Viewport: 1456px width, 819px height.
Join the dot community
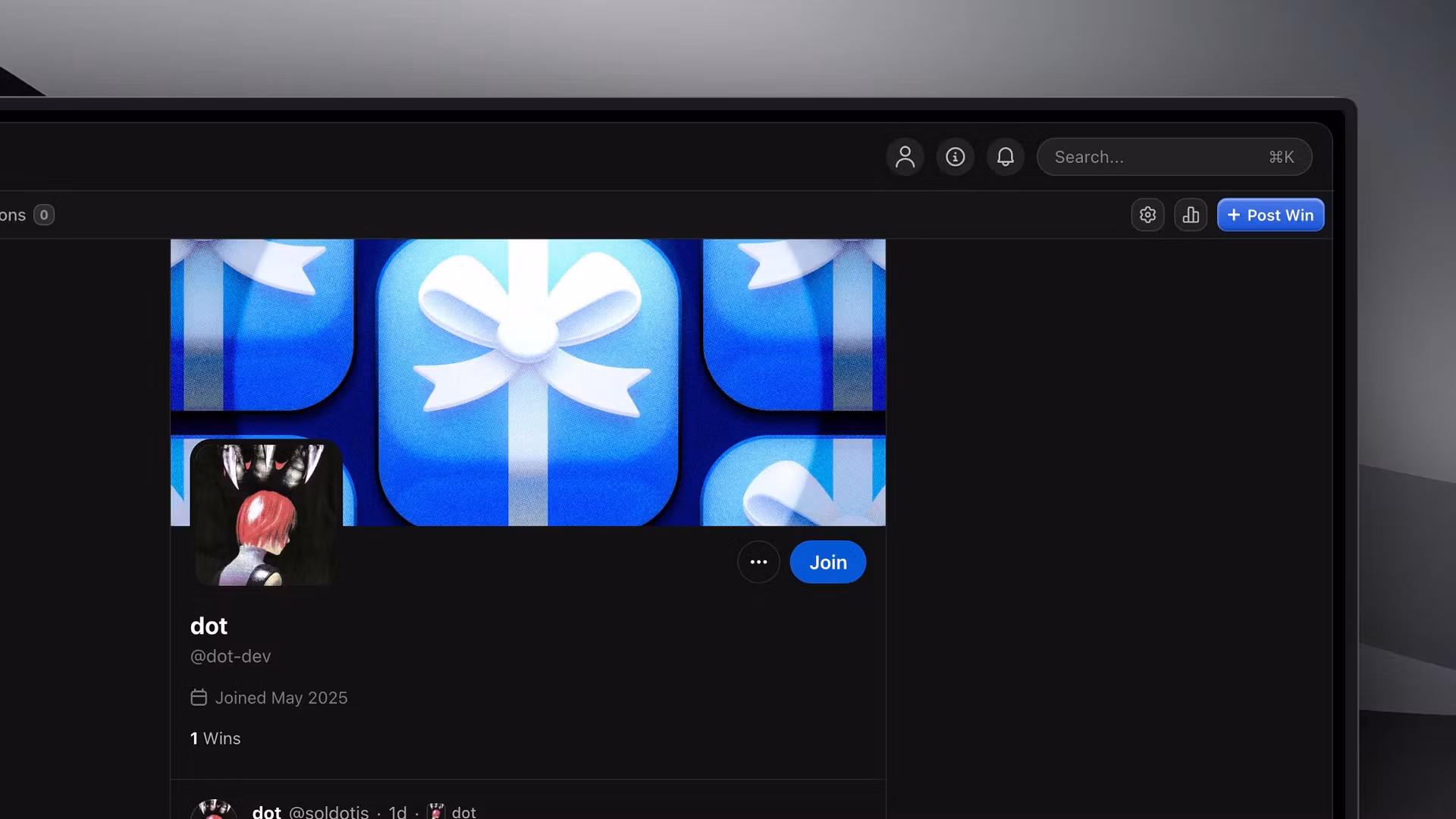click(x=827, y=562)
